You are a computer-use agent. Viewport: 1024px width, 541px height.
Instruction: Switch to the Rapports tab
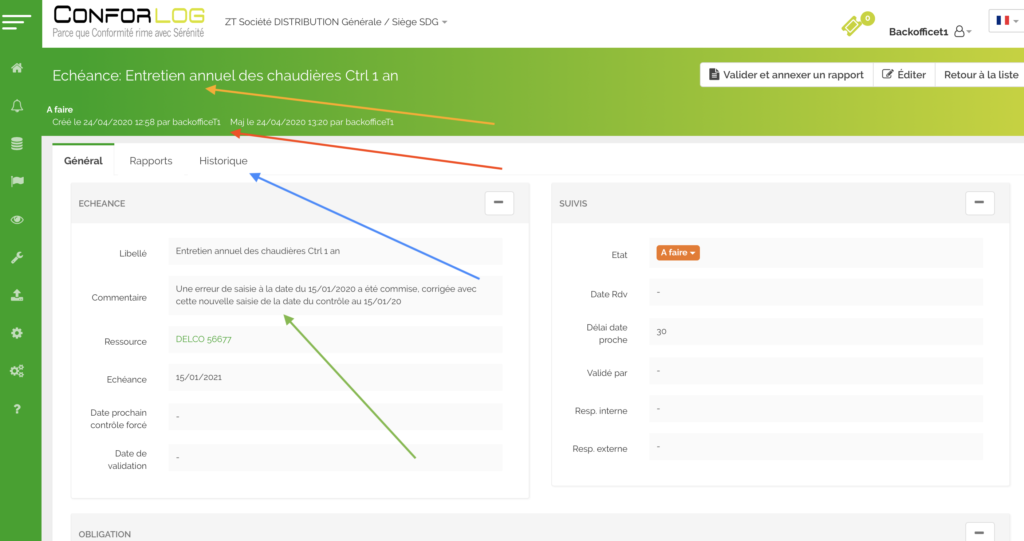(151, 161)
